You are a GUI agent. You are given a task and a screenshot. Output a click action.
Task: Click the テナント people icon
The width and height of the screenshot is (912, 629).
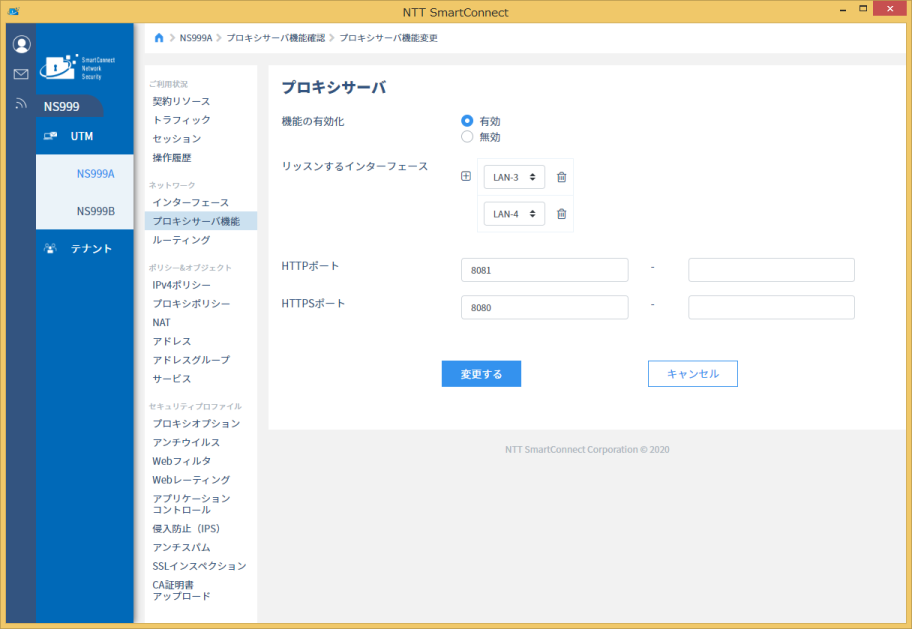pyautogui.click(x=51, y=248)
